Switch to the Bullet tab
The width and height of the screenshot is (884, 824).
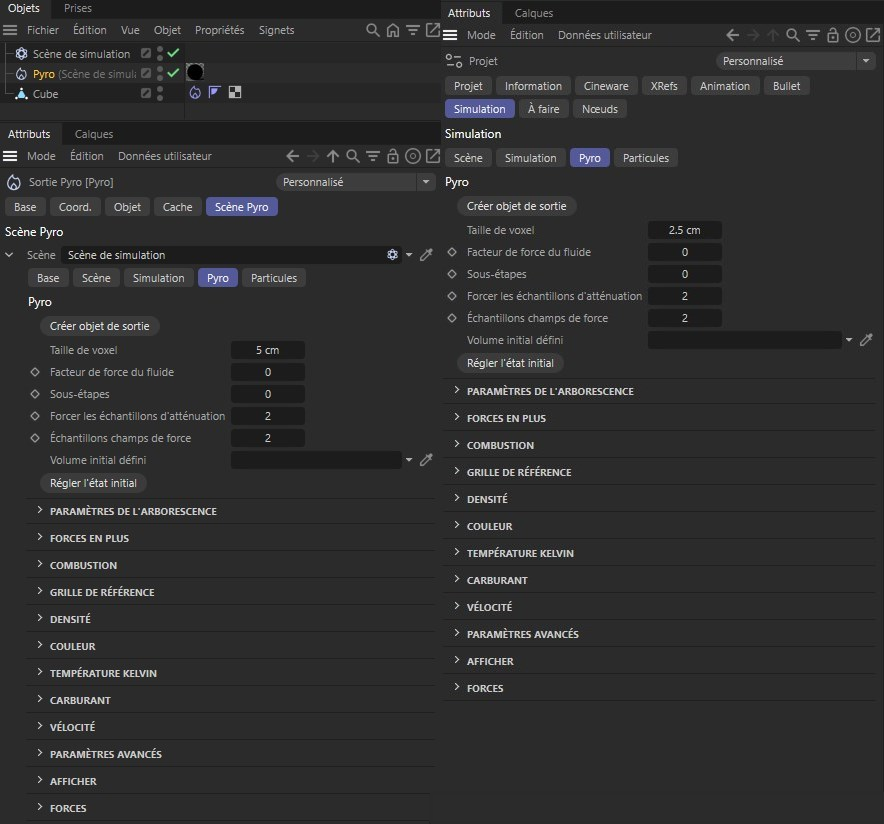point(786,86)
